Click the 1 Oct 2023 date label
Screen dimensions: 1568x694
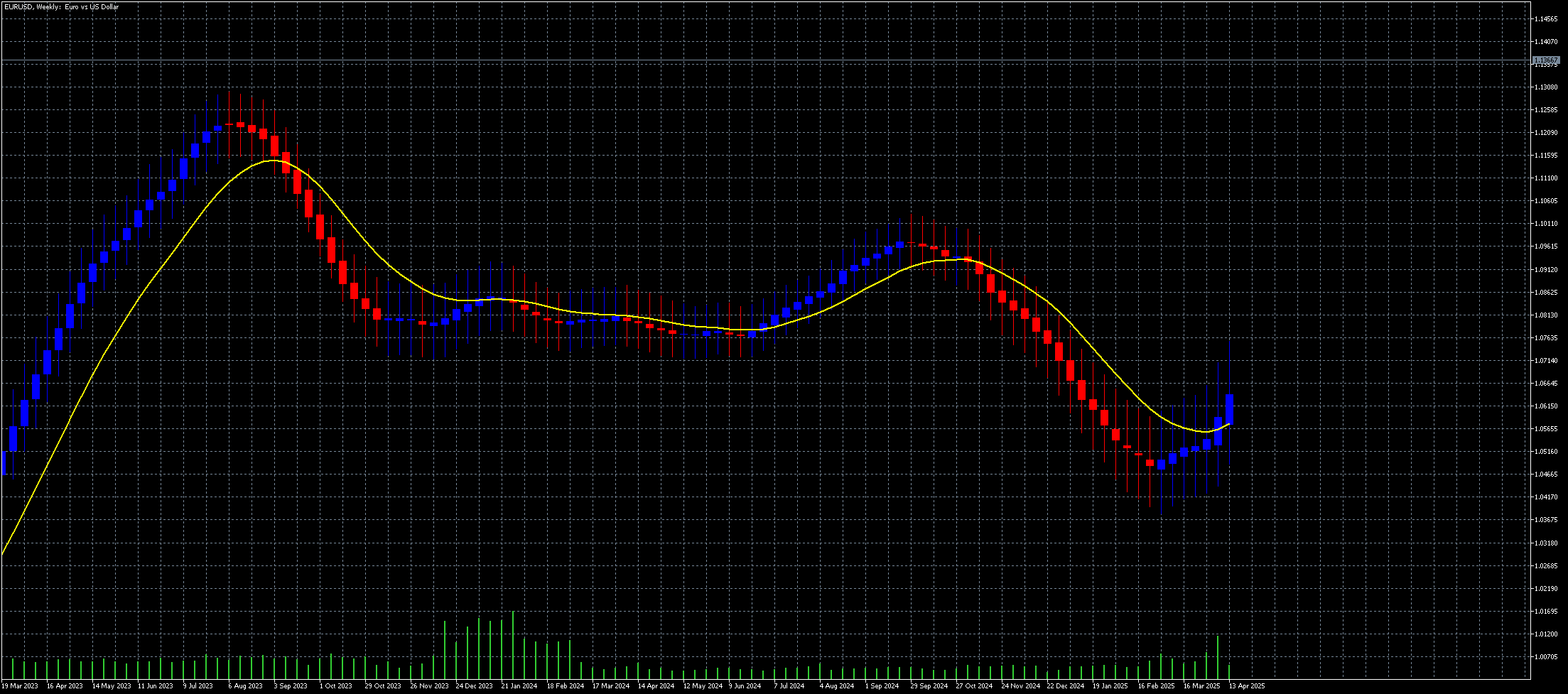point(336,687)
